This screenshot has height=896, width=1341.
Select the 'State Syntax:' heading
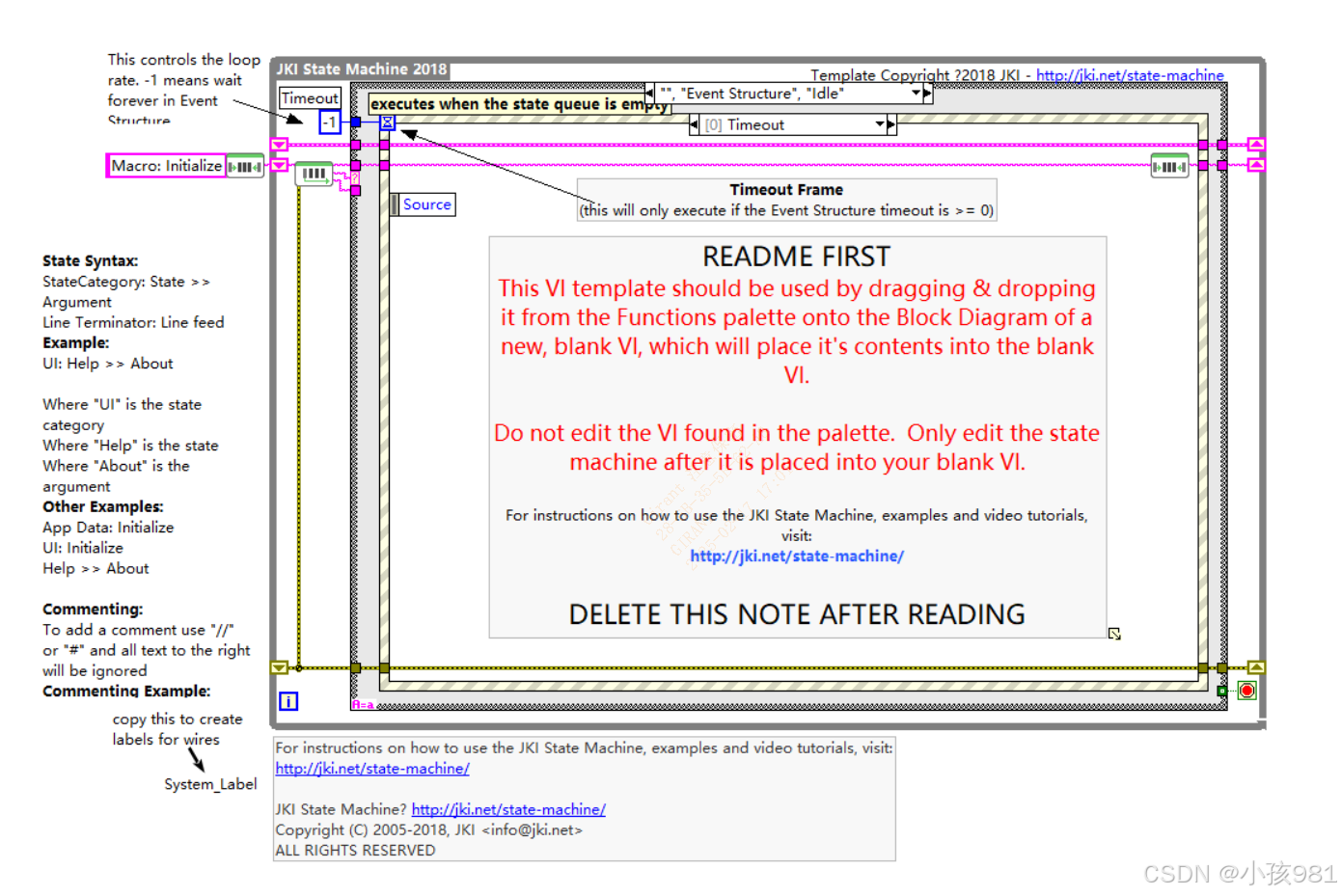91,260
